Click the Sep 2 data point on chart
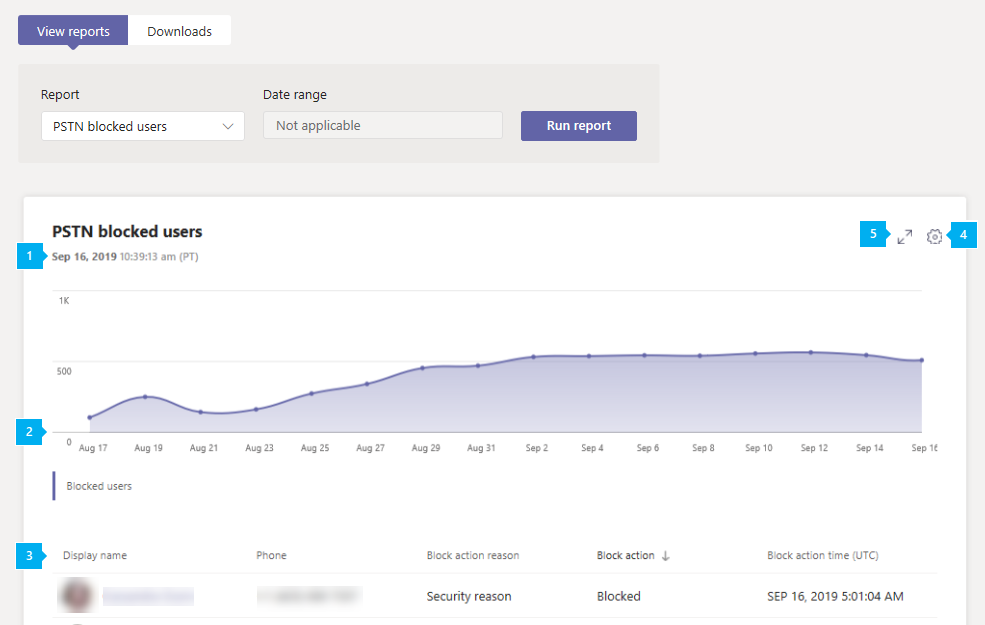 533,357
